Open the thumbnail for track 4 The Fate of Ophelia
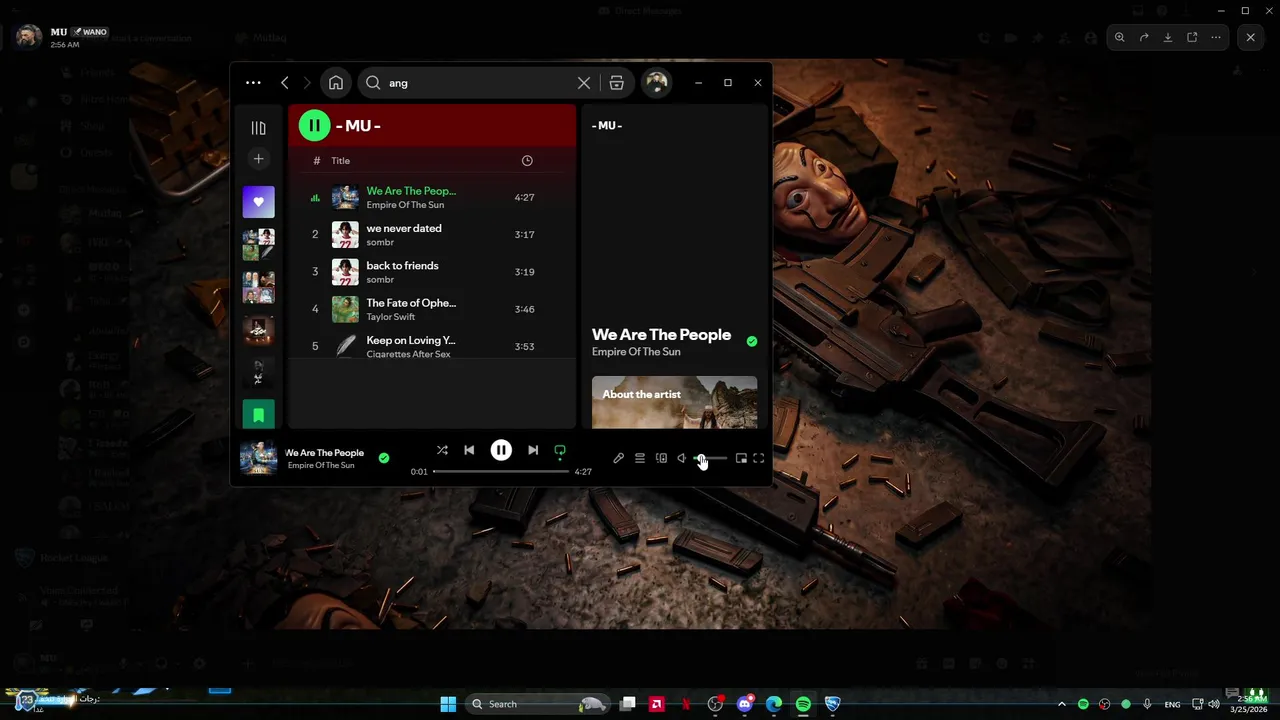 point(345,309)
